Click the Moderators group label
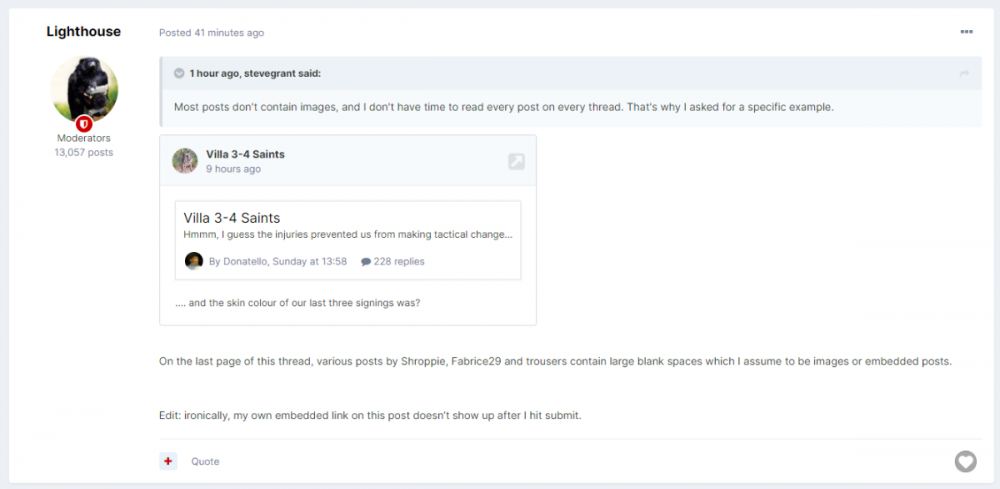The height and width of the screenshot is (489, 1000). [84, 138]
